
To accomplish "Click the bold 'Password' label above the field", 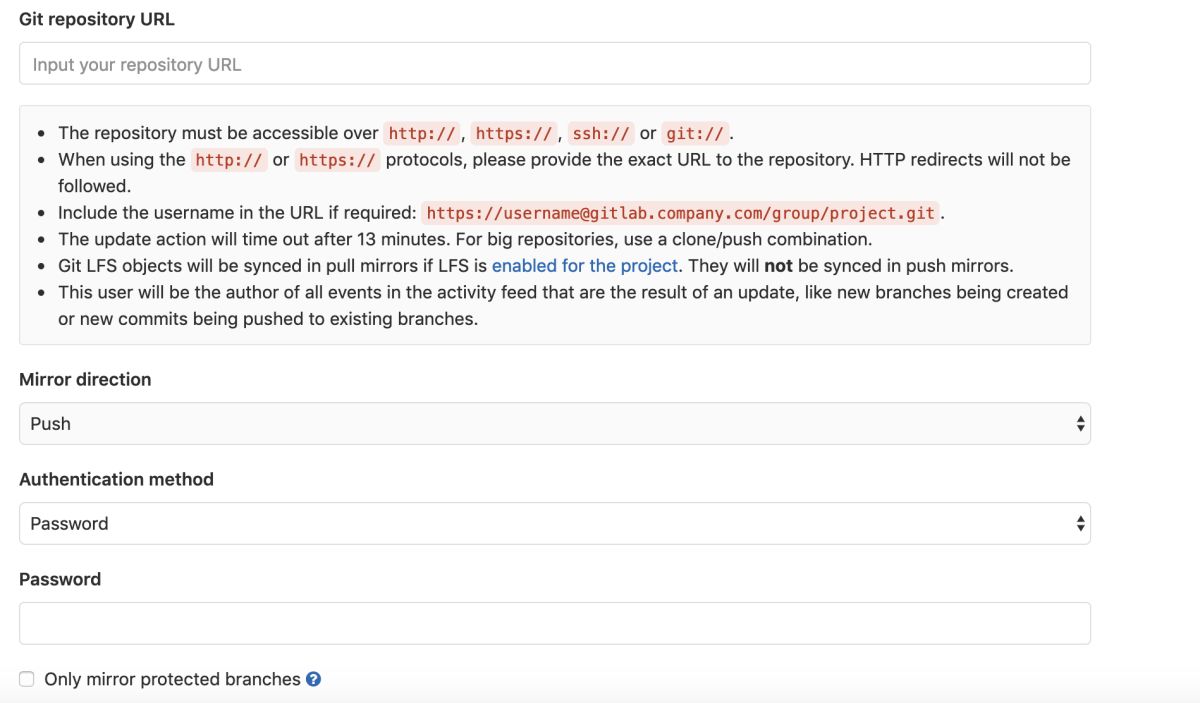I will [x=60, y=579].
